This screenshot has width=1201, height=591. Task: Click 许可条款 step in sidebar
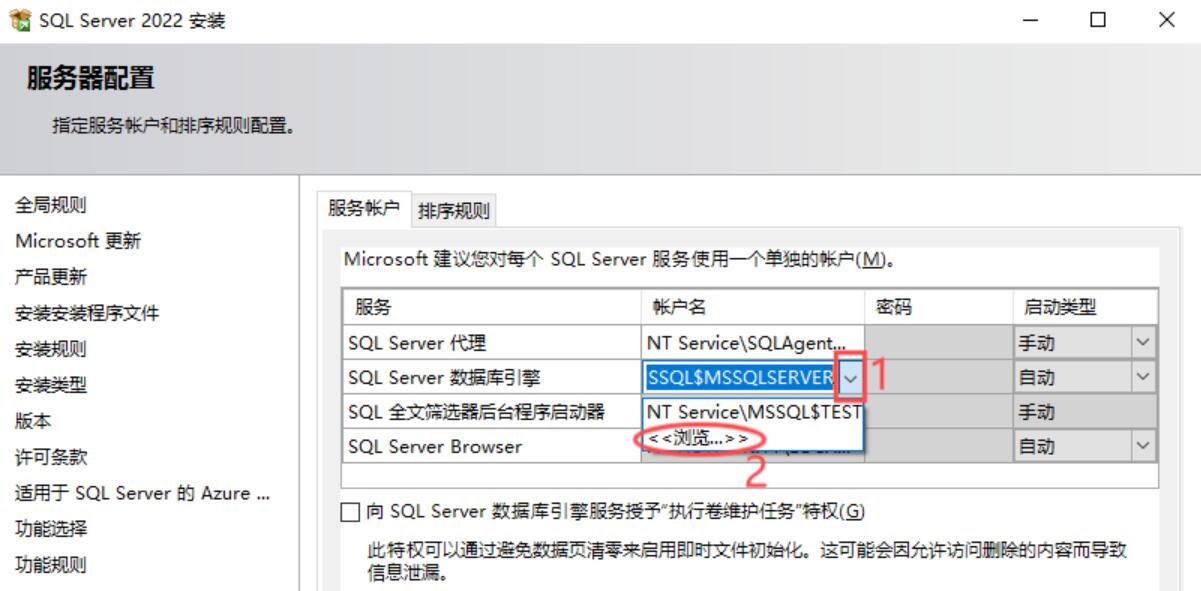pos(51,457)
